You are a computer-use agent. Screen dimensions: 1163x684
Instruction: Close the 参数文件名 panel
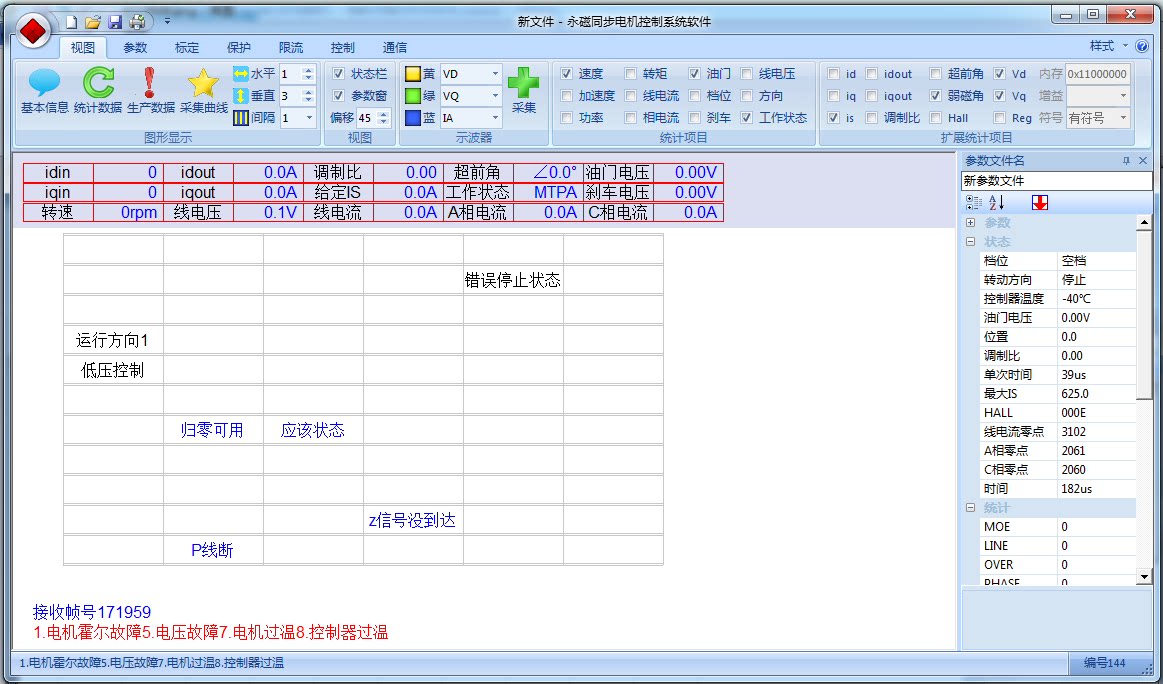tap(1143, 160)
